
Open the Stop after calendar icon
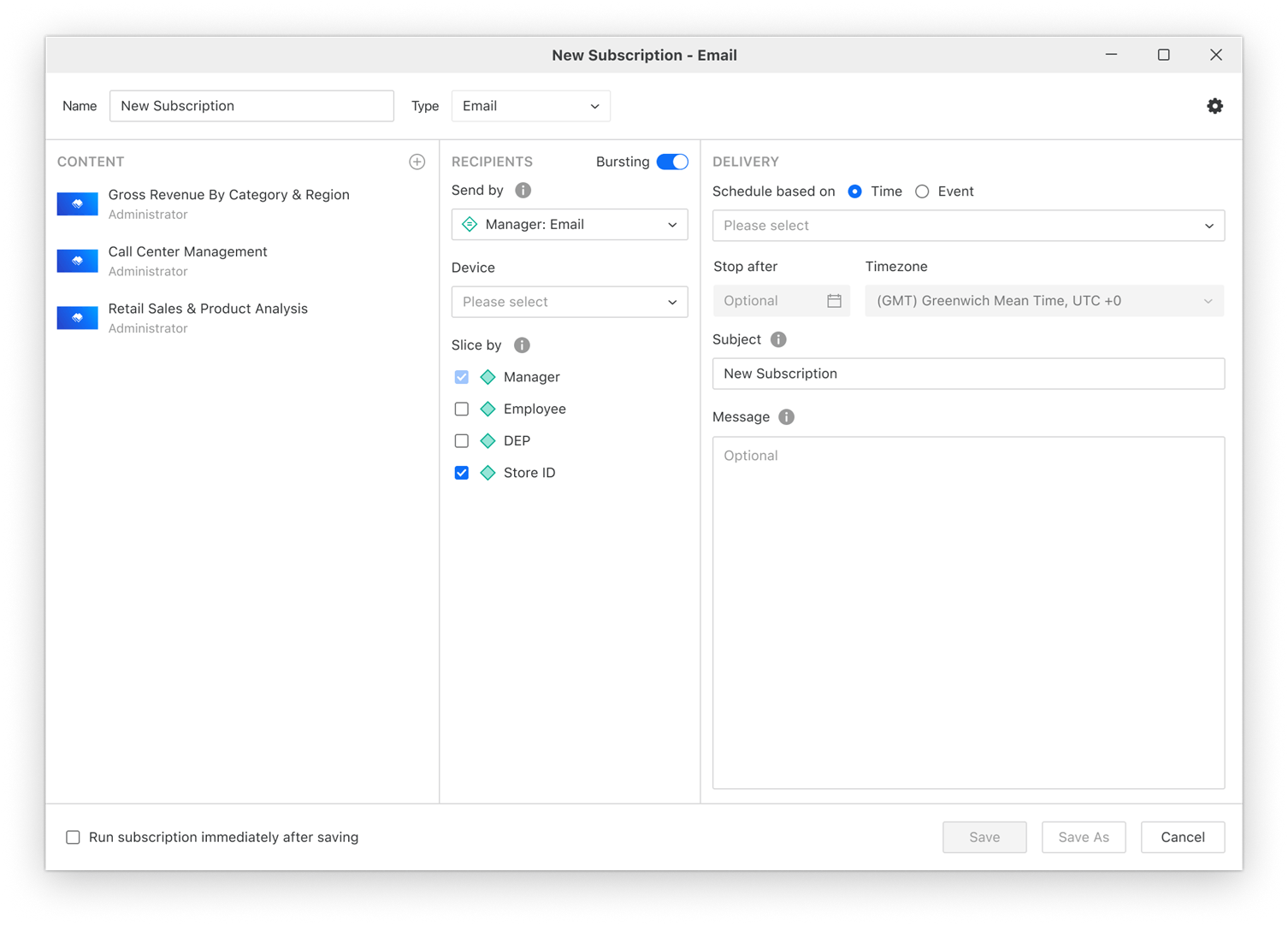pyautogui.click(x=834, y=301)
